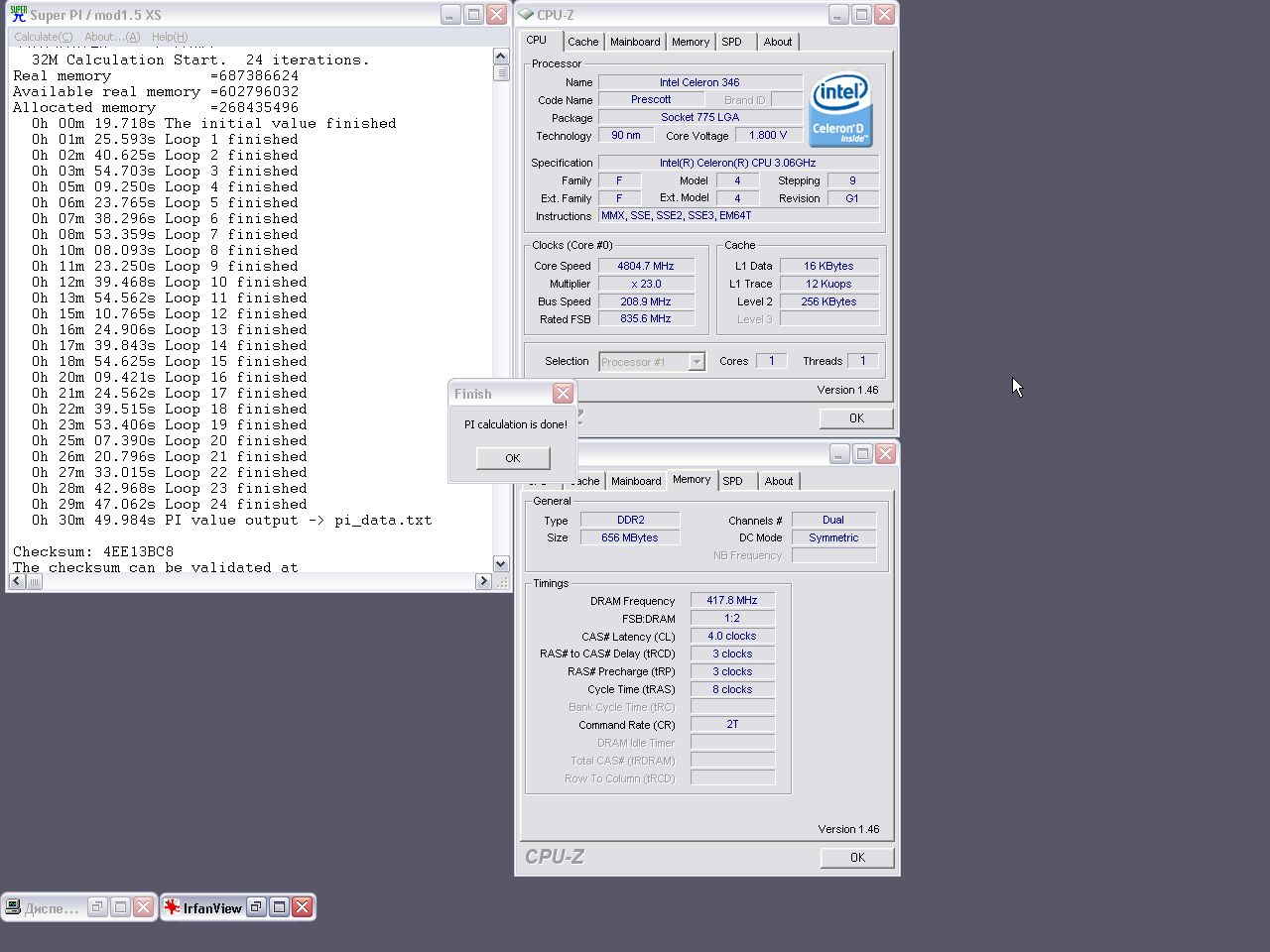Click the Super PI horizontal scrollbar thumb
Screen dimensions: 1270x952
[34, 581]
